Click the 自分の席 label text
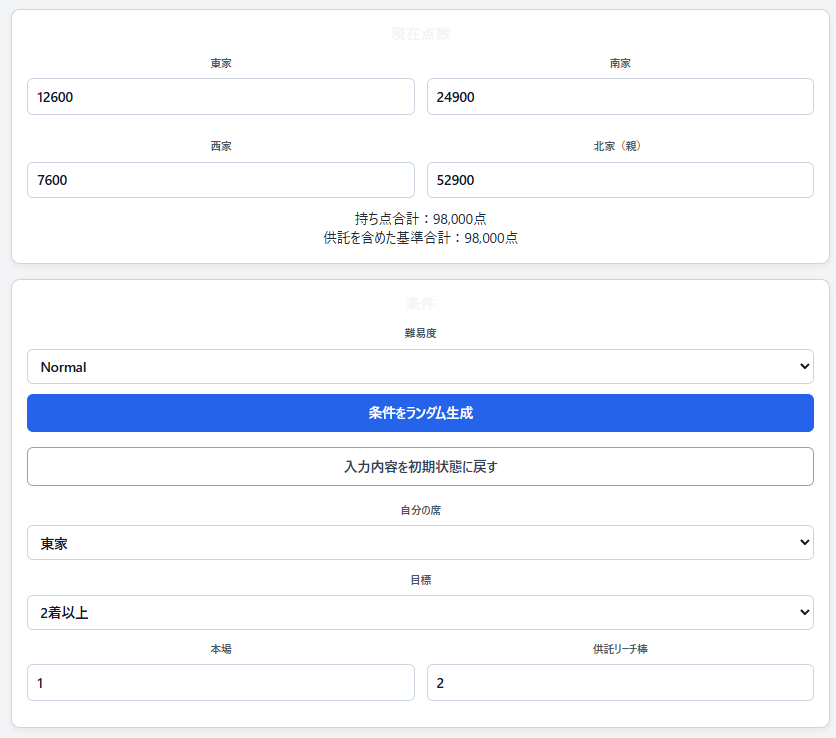The image size is (836, 738). (420, 510)
